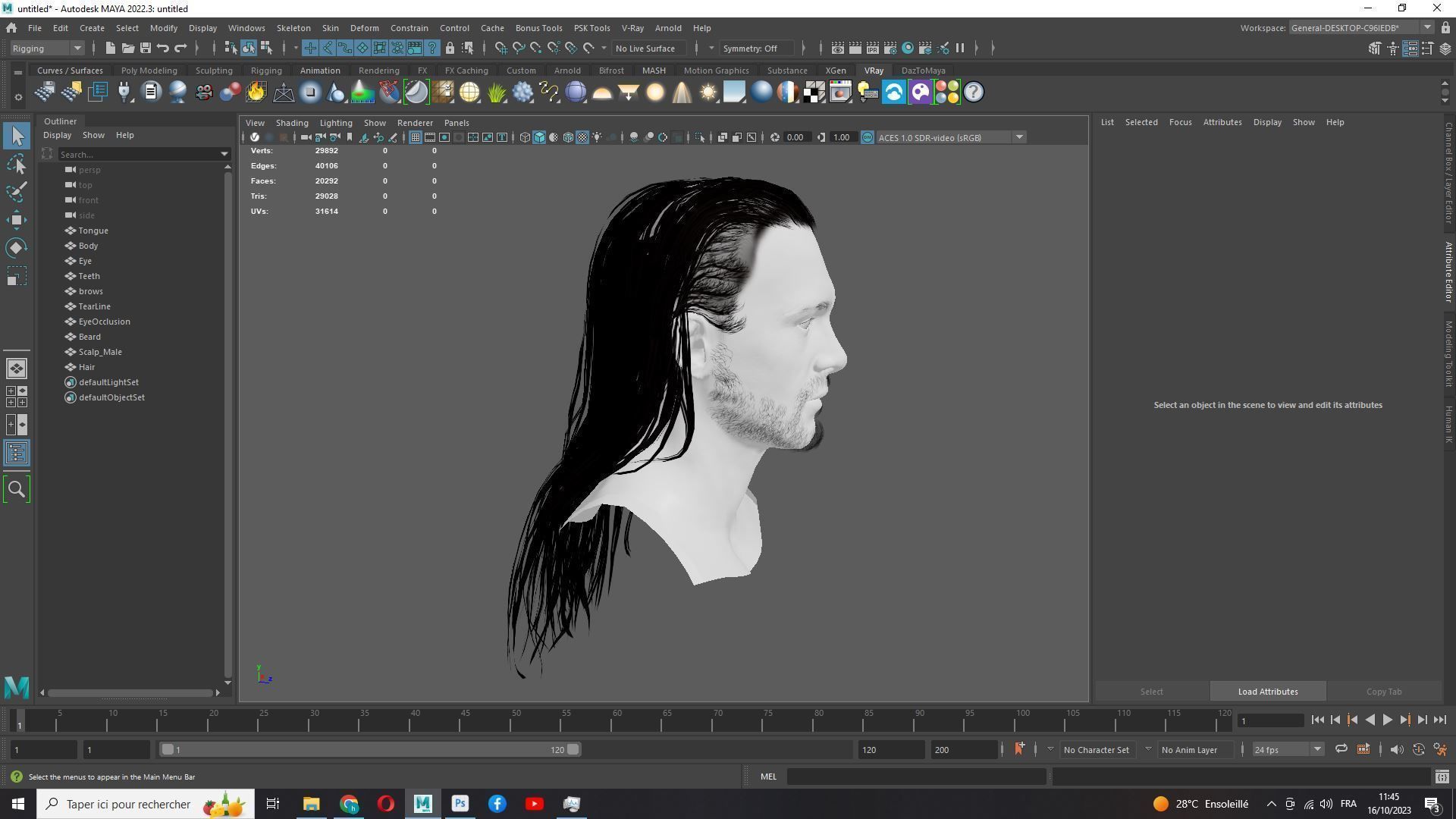Viewport: 1456px width, 819px height.
Task: Choose the Move tool in toolbox
Action: tap(17, 220)
